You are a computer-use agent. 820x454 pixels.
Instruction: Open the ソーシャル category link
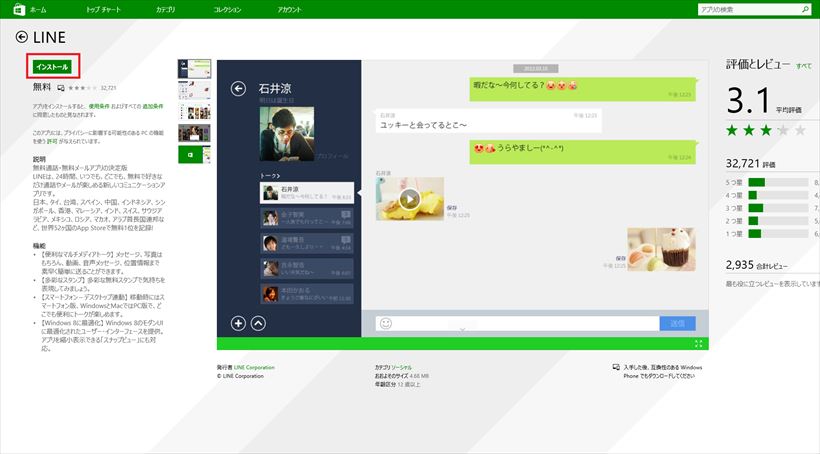(x=402, y=368)
